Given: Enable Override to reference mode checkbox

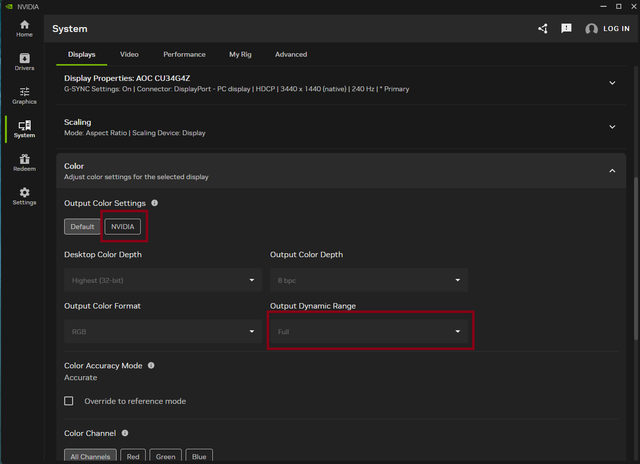Looking at the screenshot, I should (x=69, y=401).
